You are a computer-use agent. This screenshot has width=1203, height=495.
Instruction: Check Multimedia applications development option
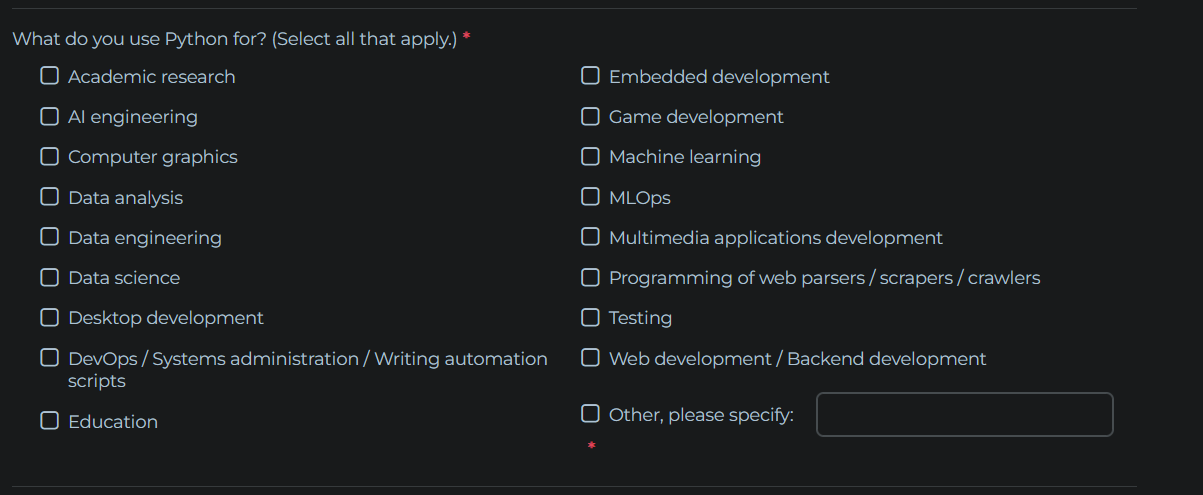591,237
